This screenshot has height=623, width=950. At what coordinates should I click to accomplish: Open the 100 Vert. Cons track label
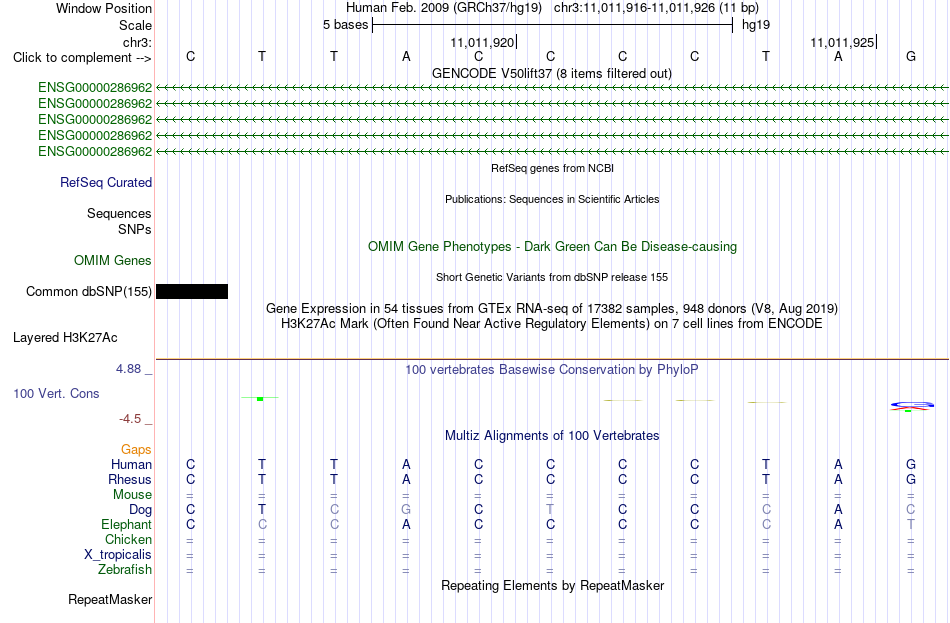coord(56,393)
